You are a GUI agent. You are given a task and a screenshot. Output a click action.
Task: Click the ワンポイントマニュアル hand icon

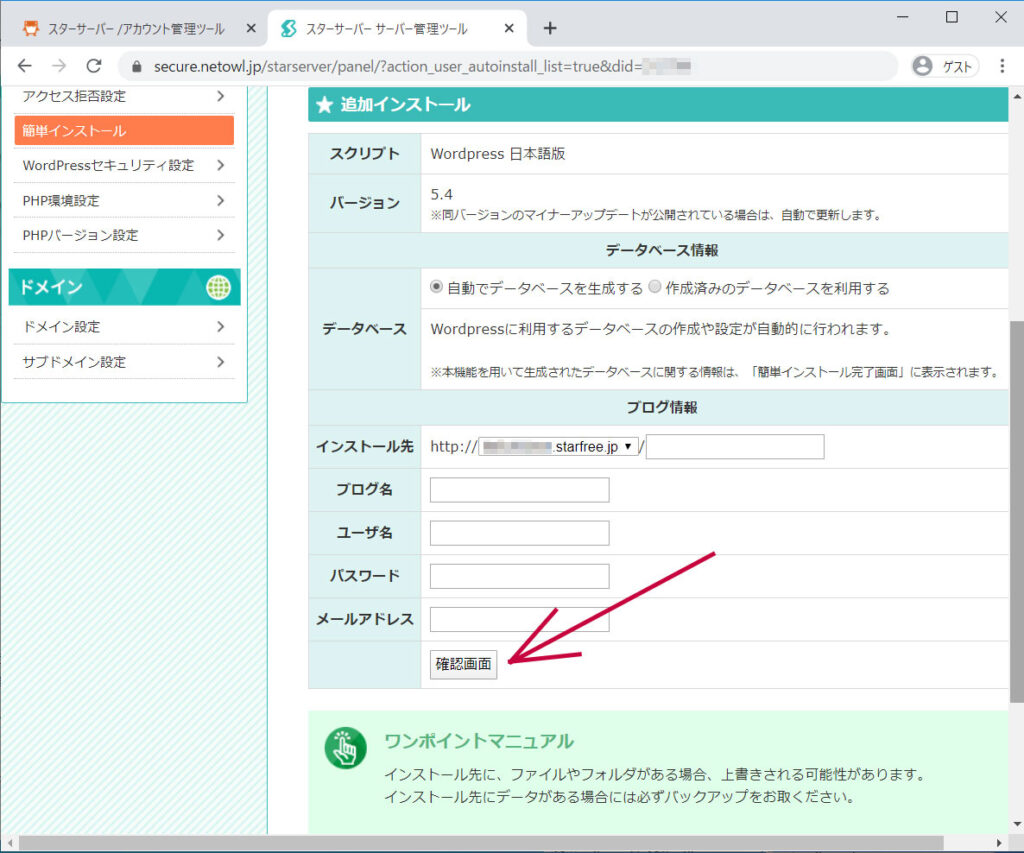click(x=345, y=748)
